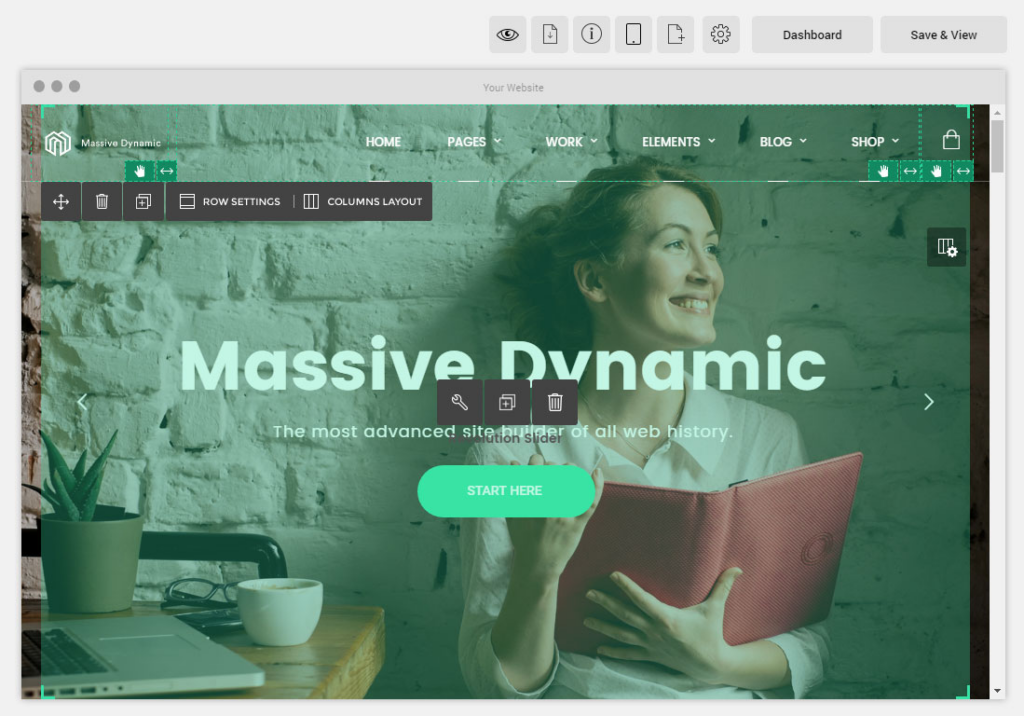View page info with the info icon
The width and height of the screenshot is (1024, 716).
click(591, 34)
